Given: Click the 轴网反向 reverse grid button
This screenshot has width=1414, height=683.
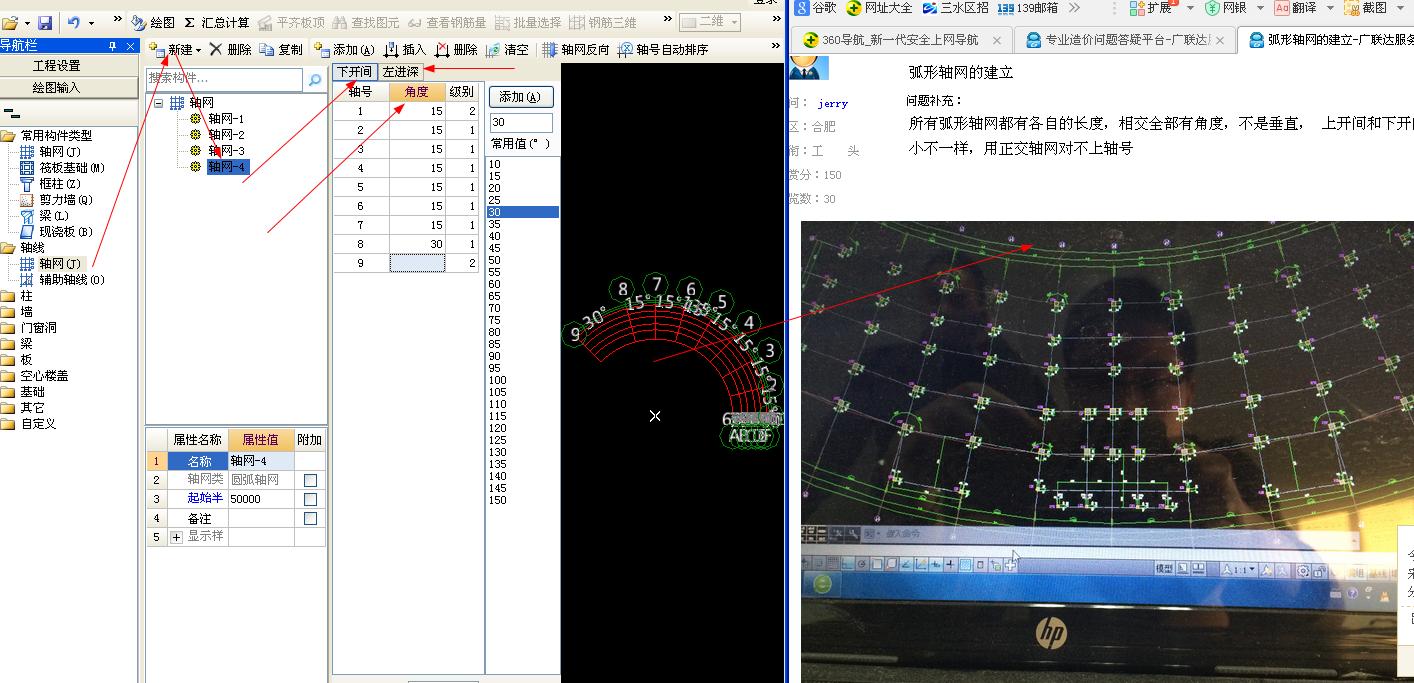Looking at the screenshot, I should click(576, 49).
